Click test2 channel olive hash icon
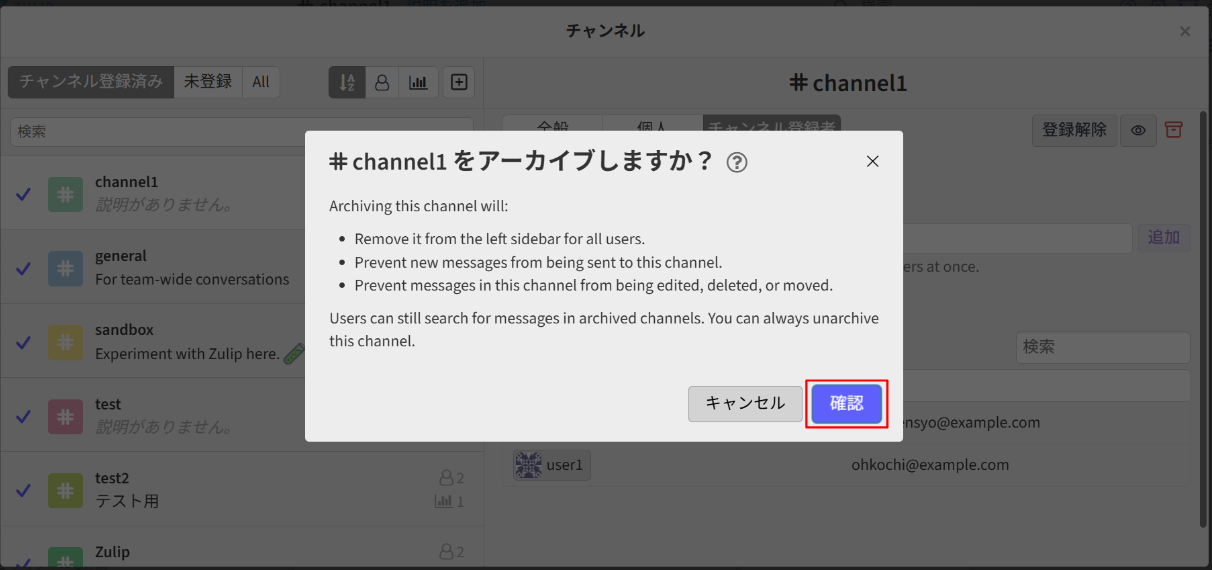The height and width of the screenshot is (570, 1212). point(65,490)
